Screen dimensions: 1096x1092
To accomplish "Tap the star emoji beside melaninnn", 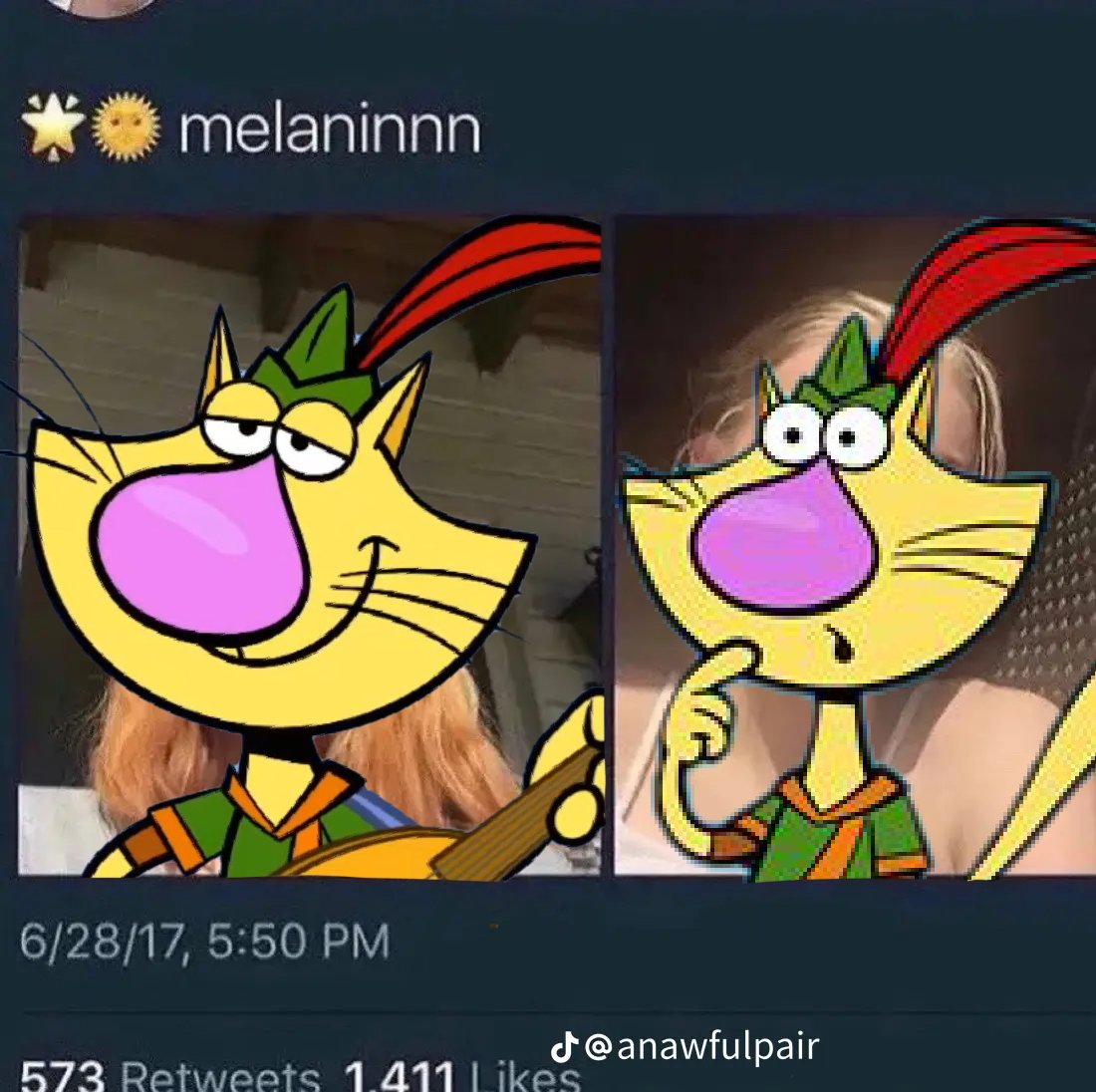I will (x=53, y=128).
